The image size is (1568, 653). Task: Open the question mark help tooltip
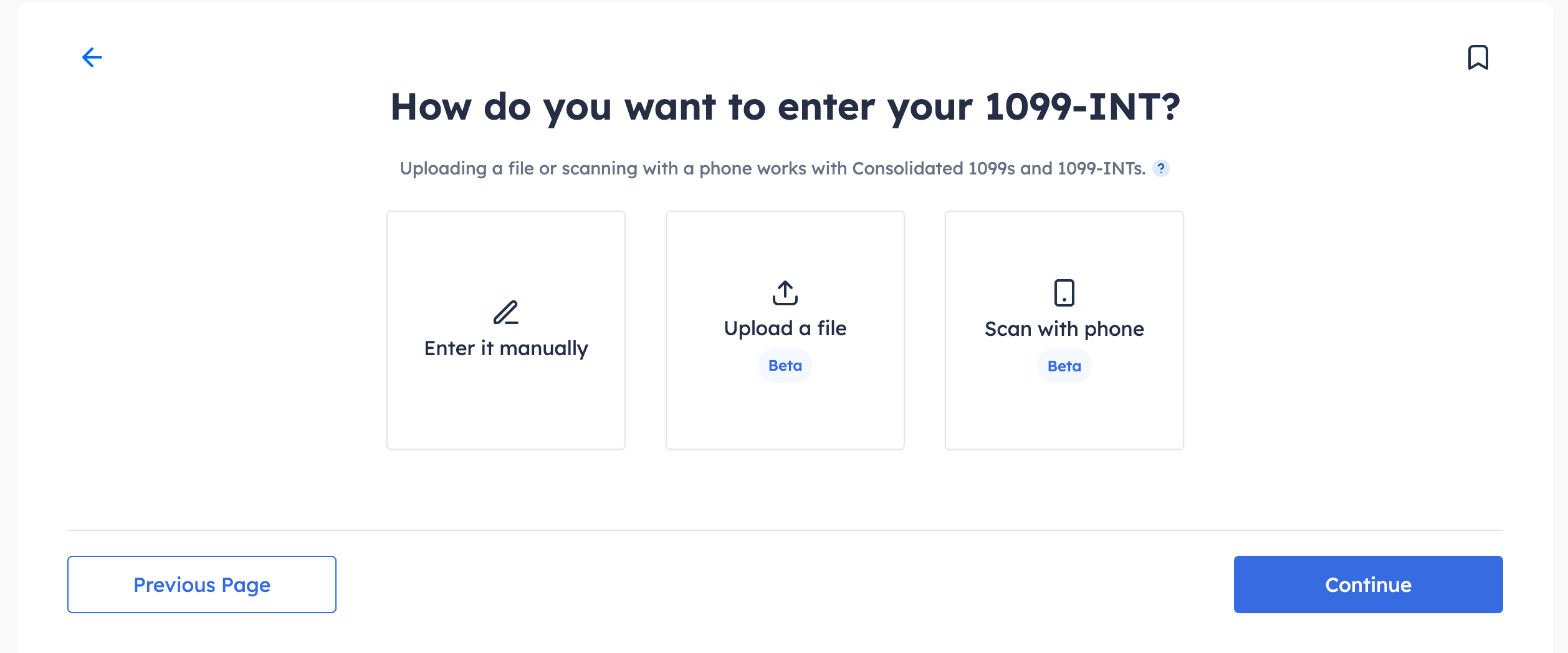pyautogui.click(x=1160, y=168)
